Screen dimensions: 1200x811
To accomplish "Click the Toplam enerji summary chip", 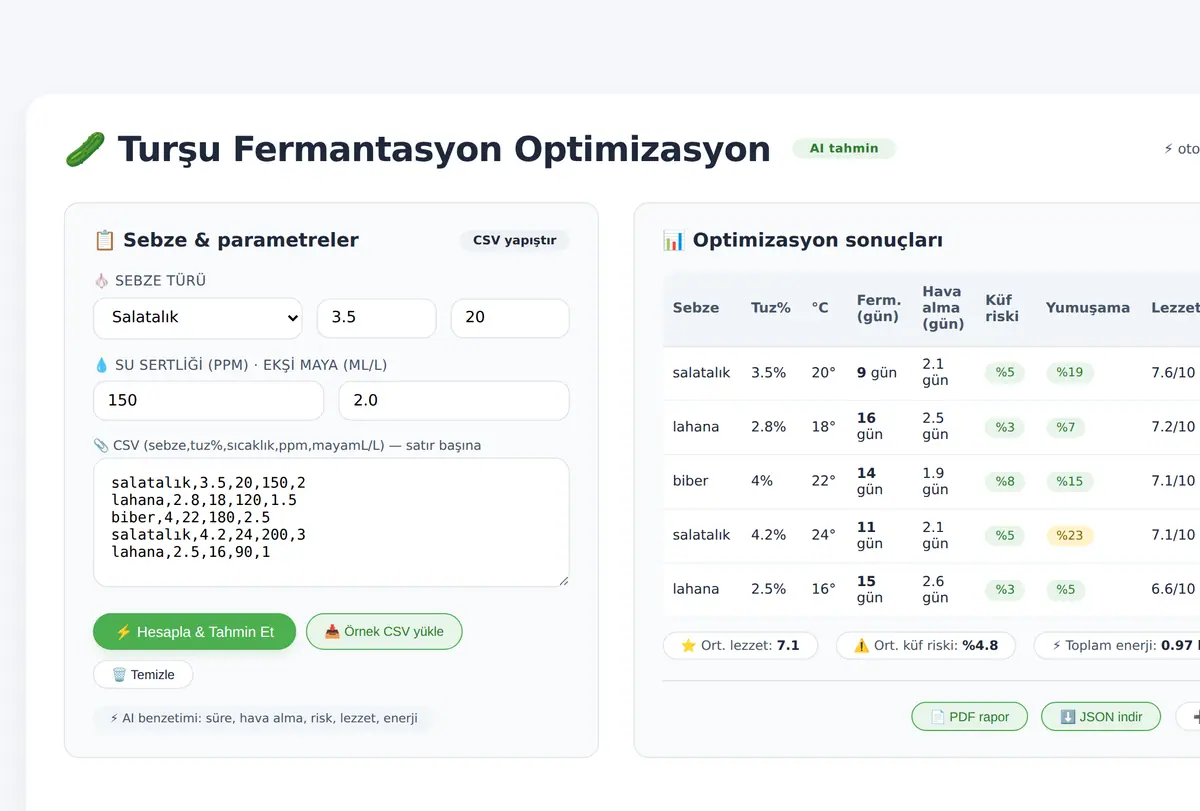I will [x=1117, y=646].
